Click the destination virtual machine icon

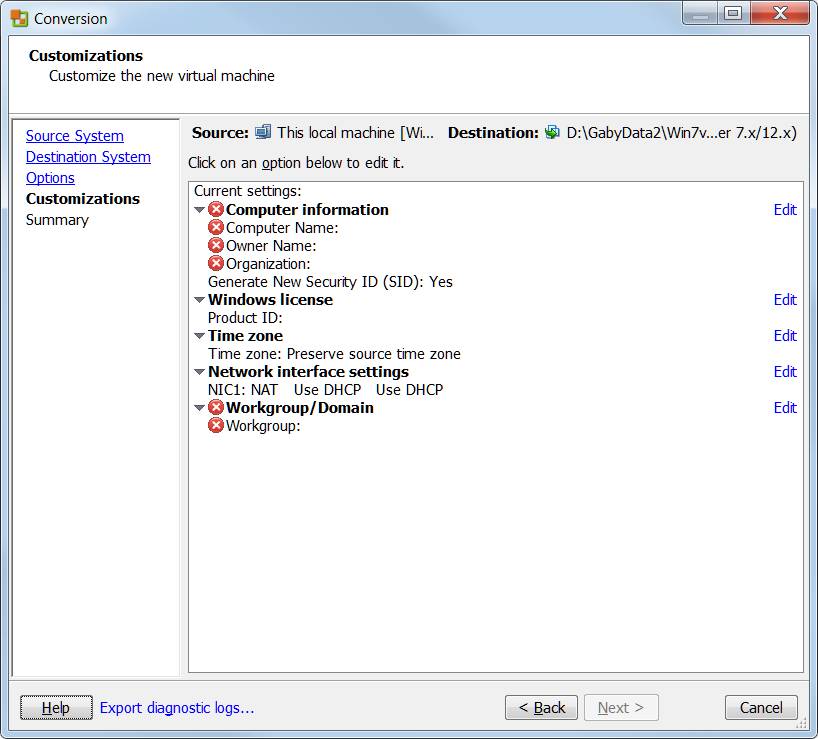(552, 132)
